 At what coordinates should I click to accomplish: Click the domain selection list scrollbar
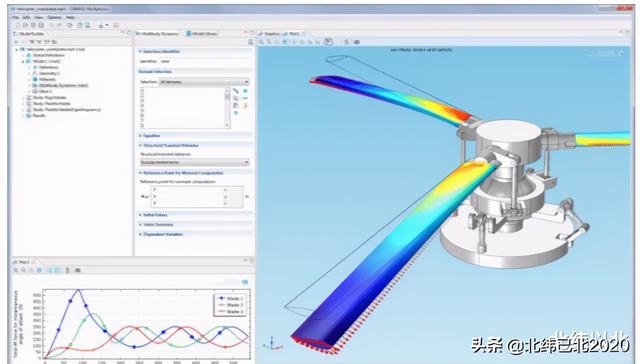click(227, 108)
